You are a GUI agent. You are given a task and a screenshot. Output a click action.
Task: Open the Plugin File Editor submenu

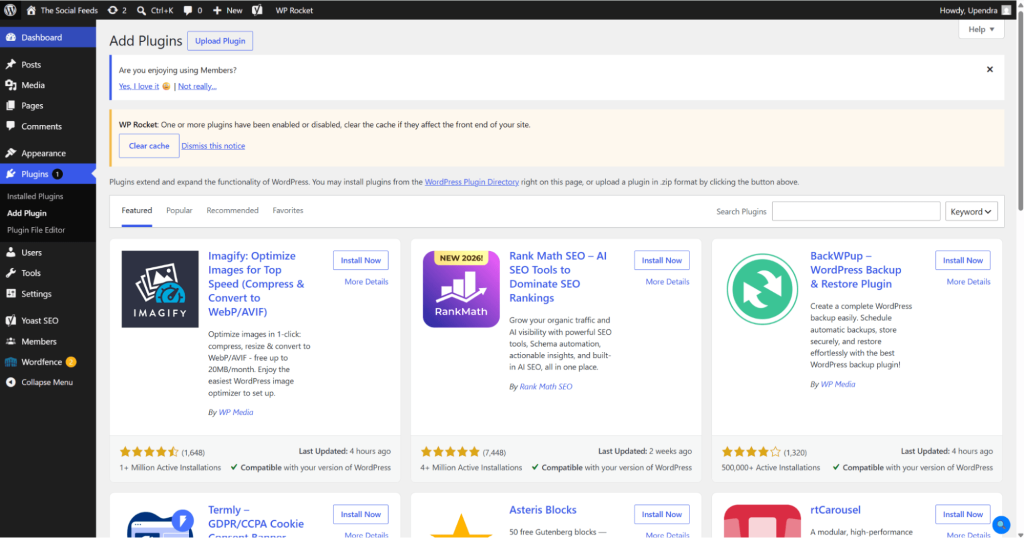(x=36, y=230)
